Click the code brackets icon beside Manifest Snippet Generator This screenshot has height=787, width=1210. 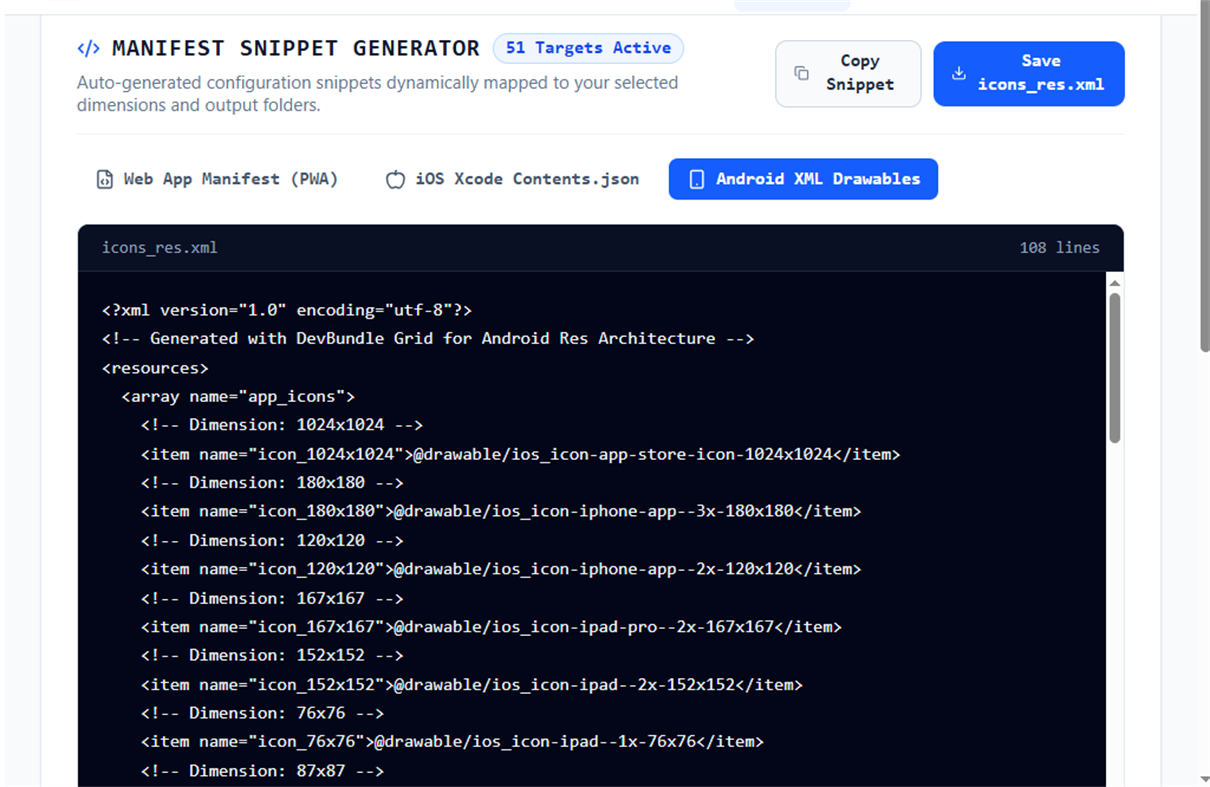[88, 48]
